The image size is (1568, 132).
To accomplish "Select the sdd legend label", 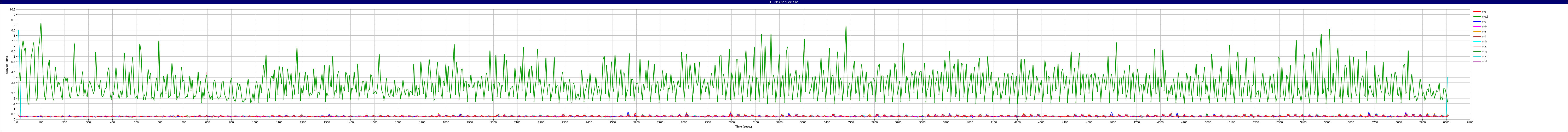I will point(1485,61).
